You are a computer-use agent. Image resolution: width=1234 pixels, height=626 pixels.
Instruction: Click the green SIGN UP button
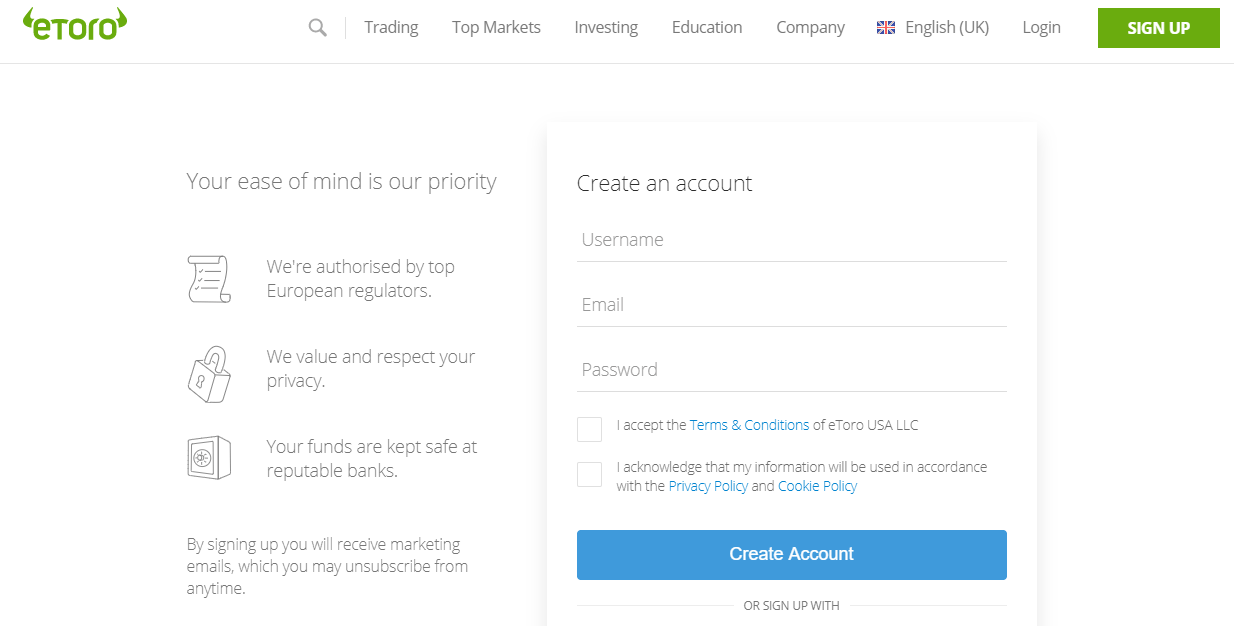(x=1158, y=28)
